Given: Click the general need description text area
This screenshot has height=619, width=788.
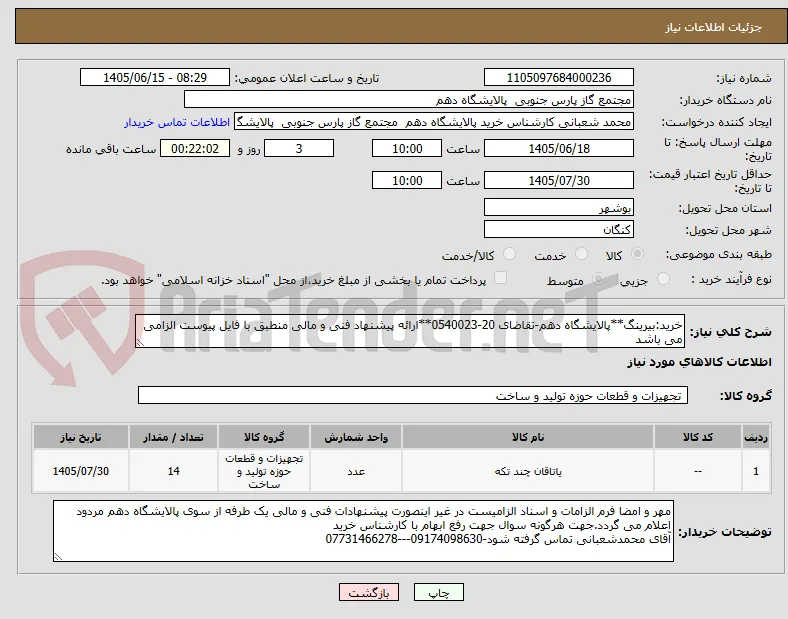Looking at the screenshot, I should pos(410,332).
